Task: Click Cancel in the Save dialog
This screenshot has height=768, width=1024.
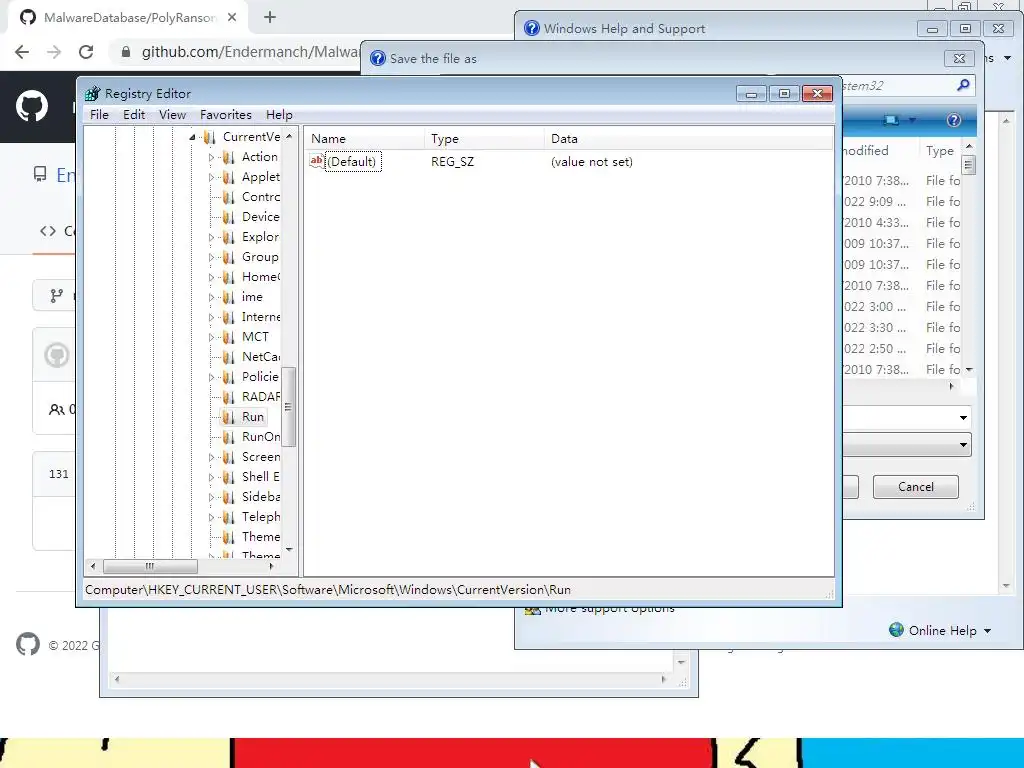Action: [x=916, y=487]
